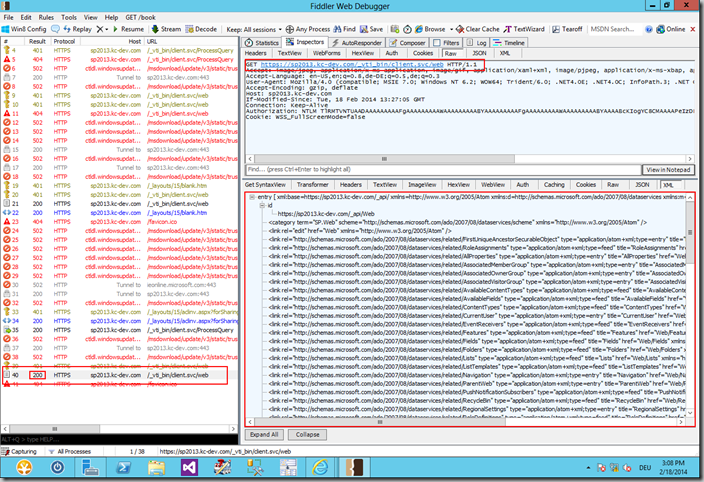The height and width of the screenshot is (482, 704).
Task: Save sessions using the Save icon
Action: [371, 29]
